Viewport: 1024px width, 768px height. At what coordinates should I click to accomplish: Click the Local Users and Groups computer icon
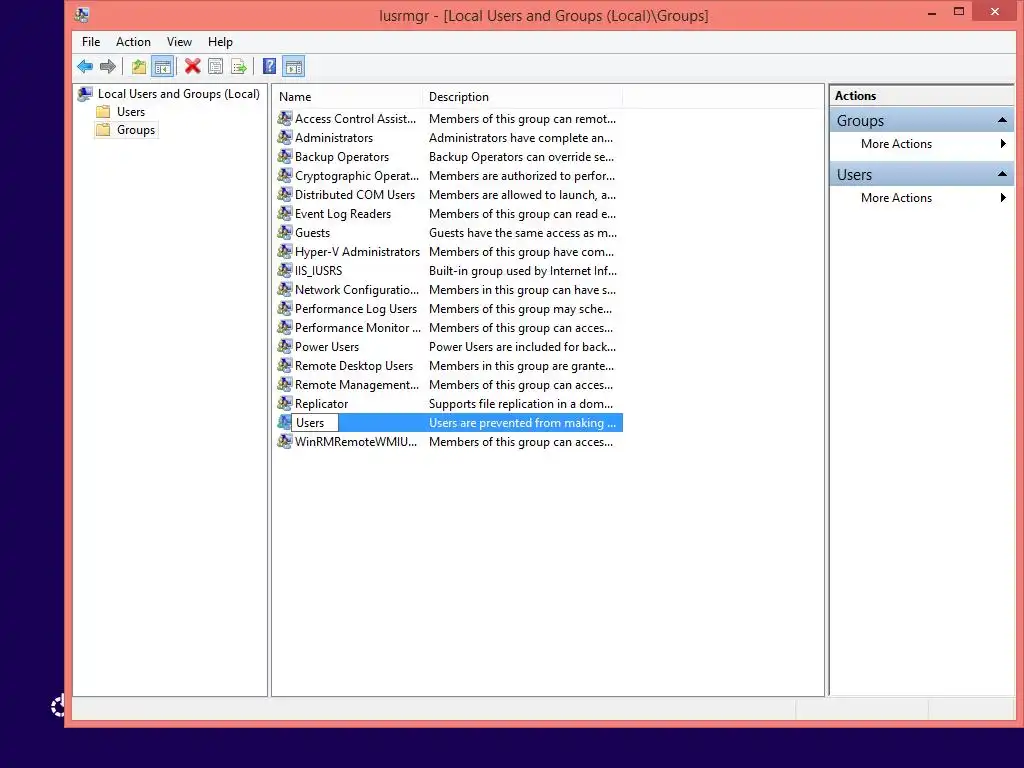[x=85, y=94]
